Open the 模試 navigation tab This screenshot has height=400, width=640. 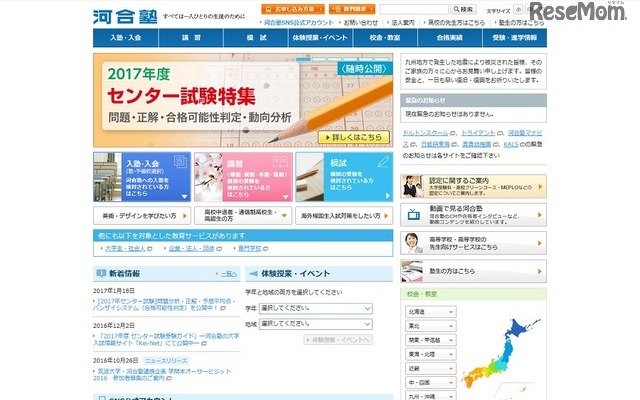256,38
